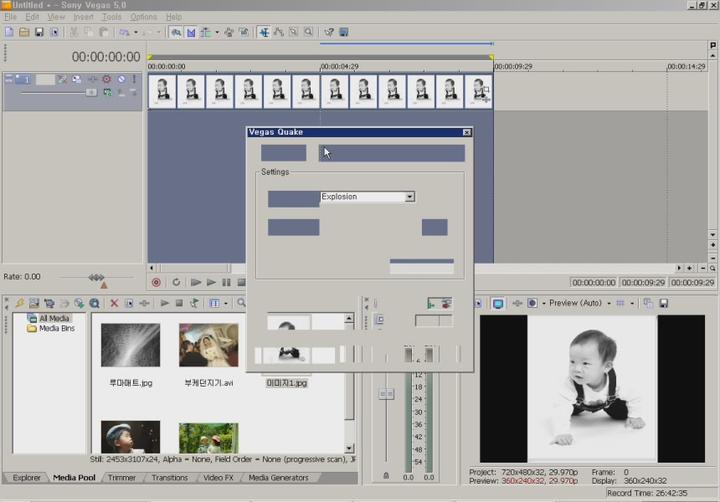Click Play in the transport bar
This screenshot has width=720, height=502.
point(211,282)
